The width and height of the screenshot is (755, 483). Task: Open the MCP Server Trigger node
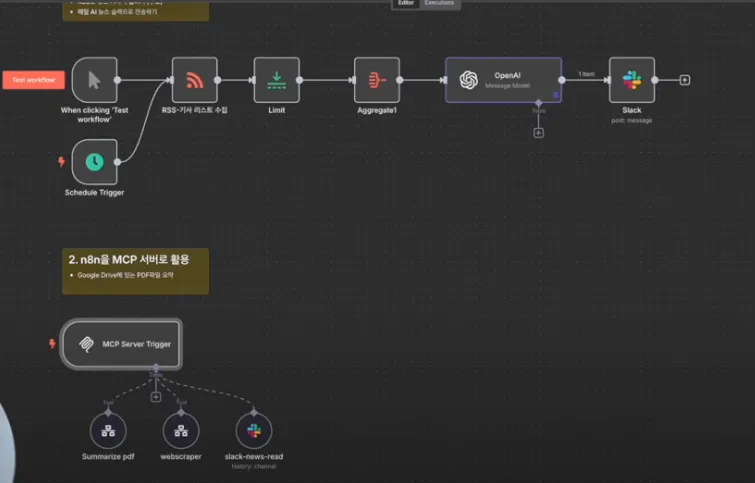pos(121,344)
